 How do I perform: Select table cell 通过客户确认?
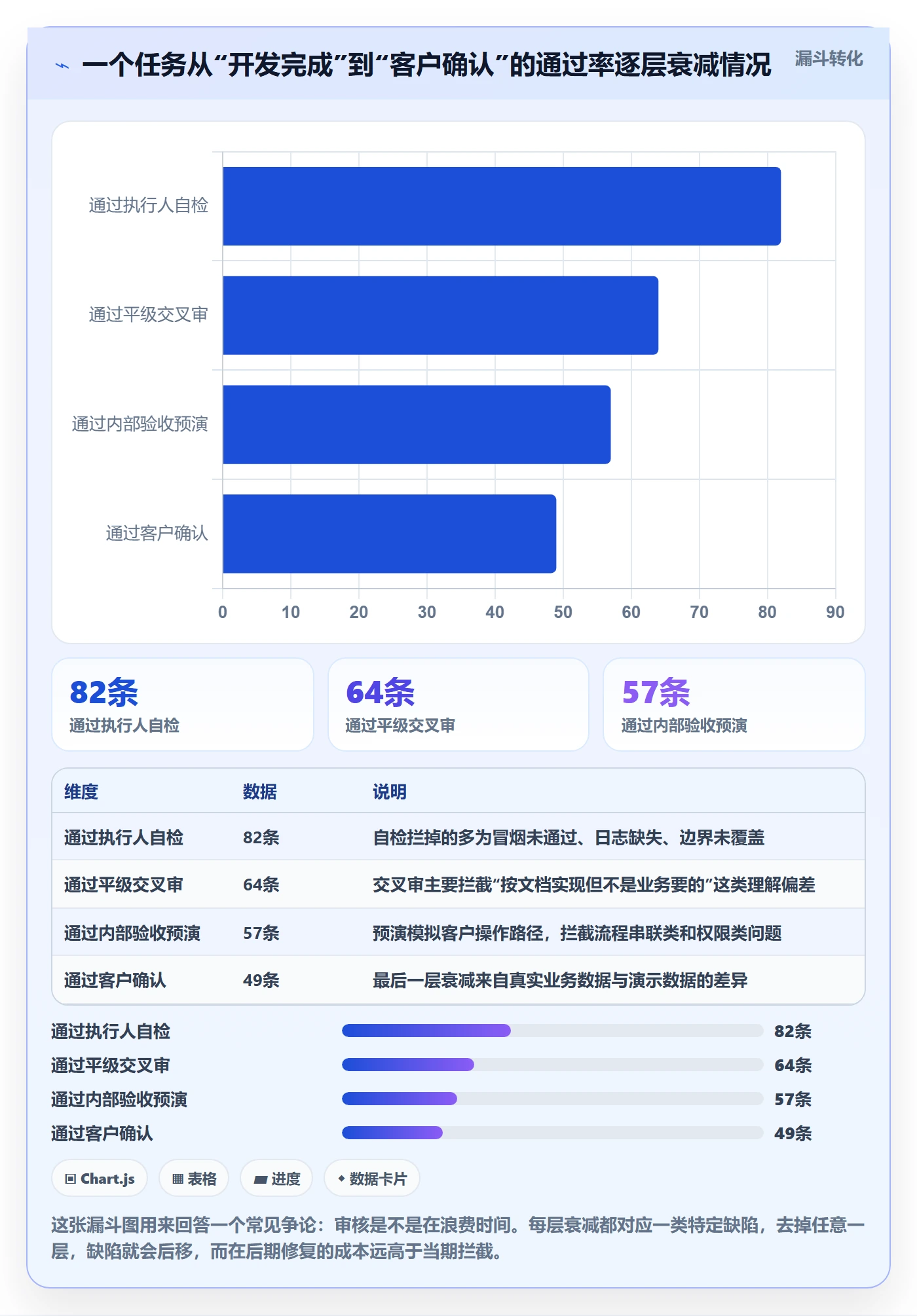(x=115, y=980)
